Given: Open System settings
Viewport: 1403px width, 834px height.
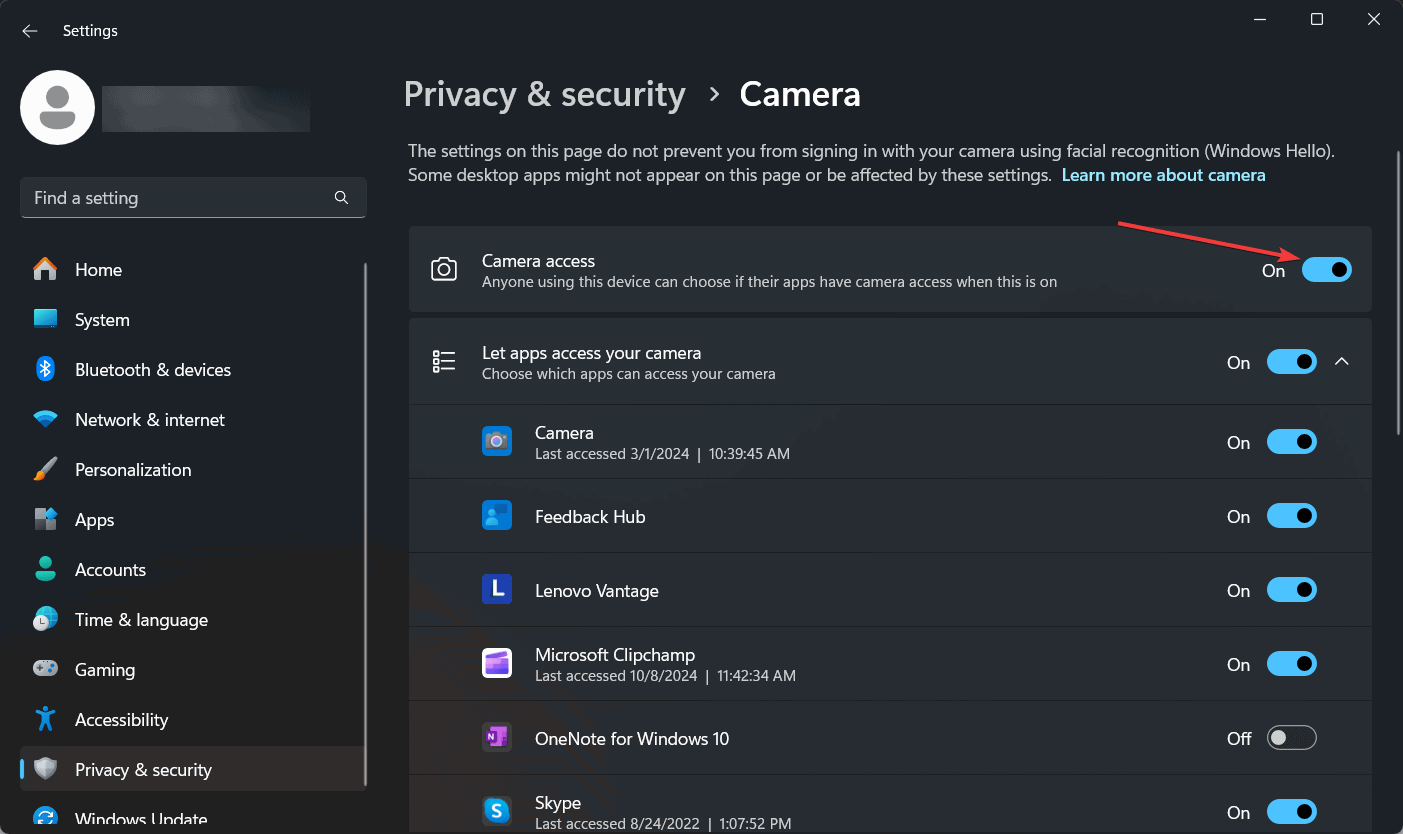Looking at the screenshot, I should click(x=193, y=320).
